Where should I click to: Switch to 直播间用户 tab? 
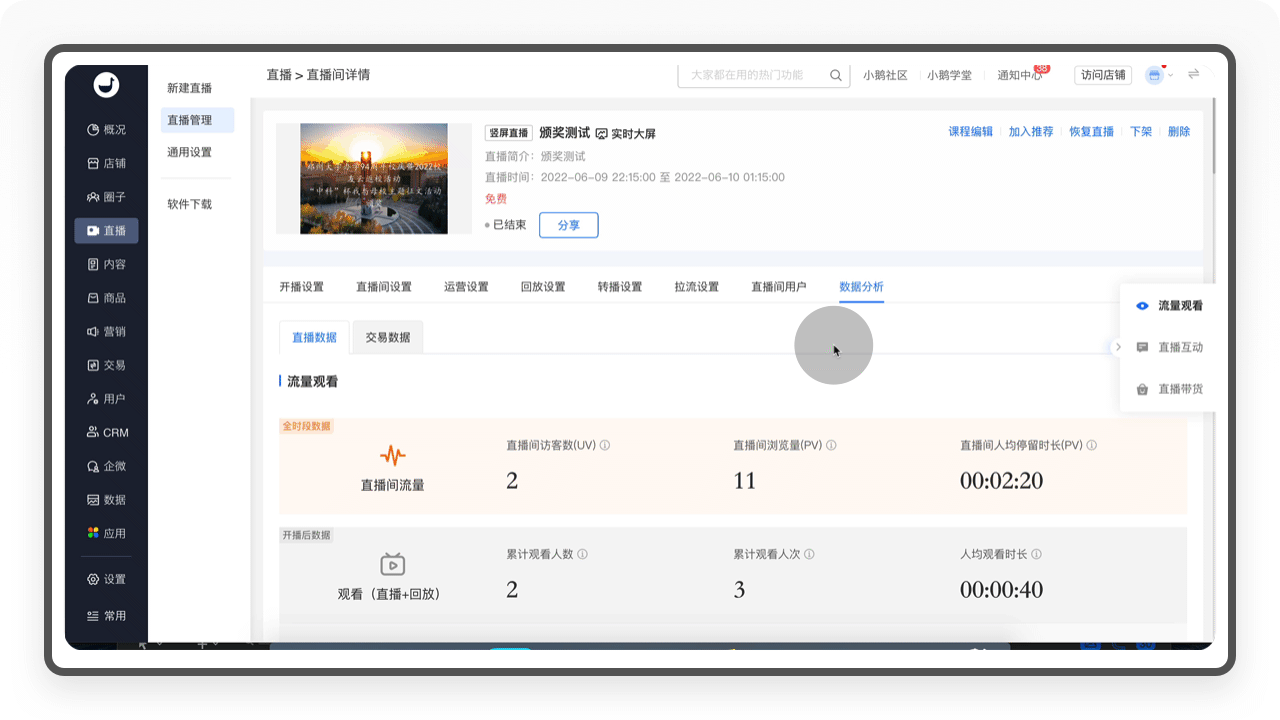(779, 287)
